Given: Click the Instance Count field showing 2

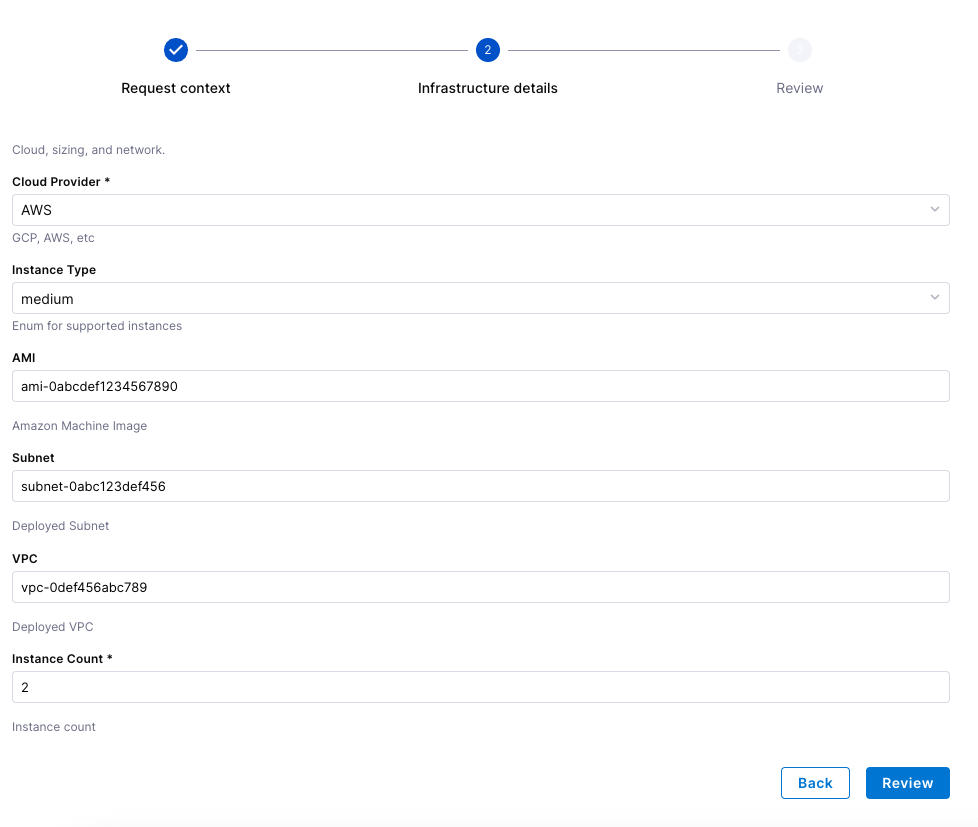Looking at the screenshot, I should (480, 687).
